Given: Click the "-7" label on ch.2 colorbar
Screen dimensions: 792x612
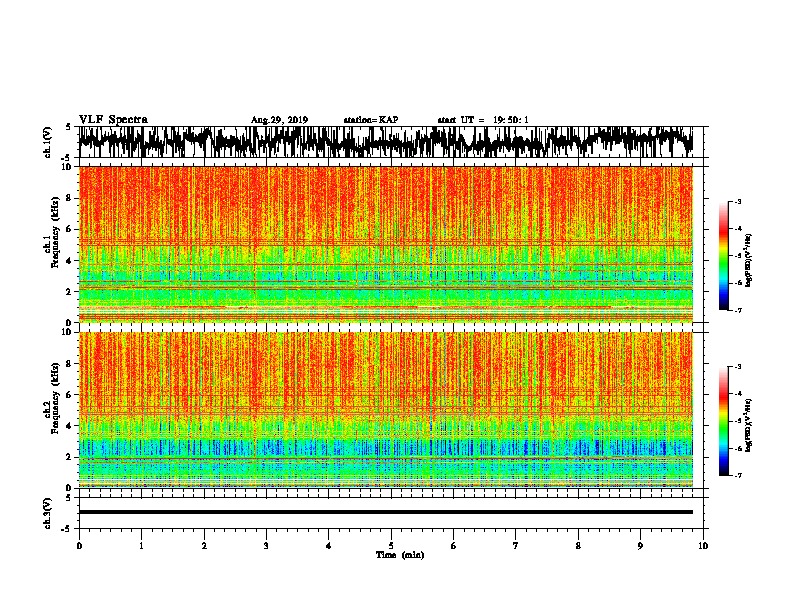Looking at the screenshot, I should (738, 475).
